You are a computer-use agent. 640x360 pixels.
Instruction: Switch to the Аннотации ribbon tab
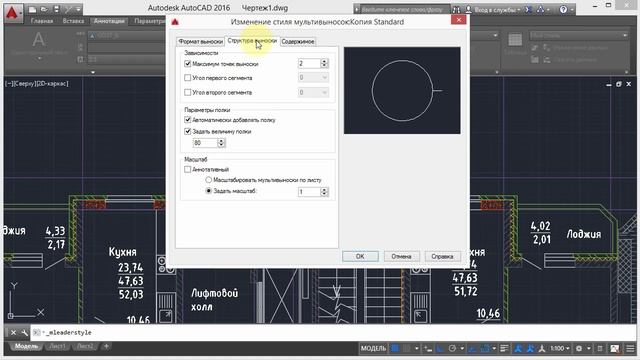coord(109,21)
